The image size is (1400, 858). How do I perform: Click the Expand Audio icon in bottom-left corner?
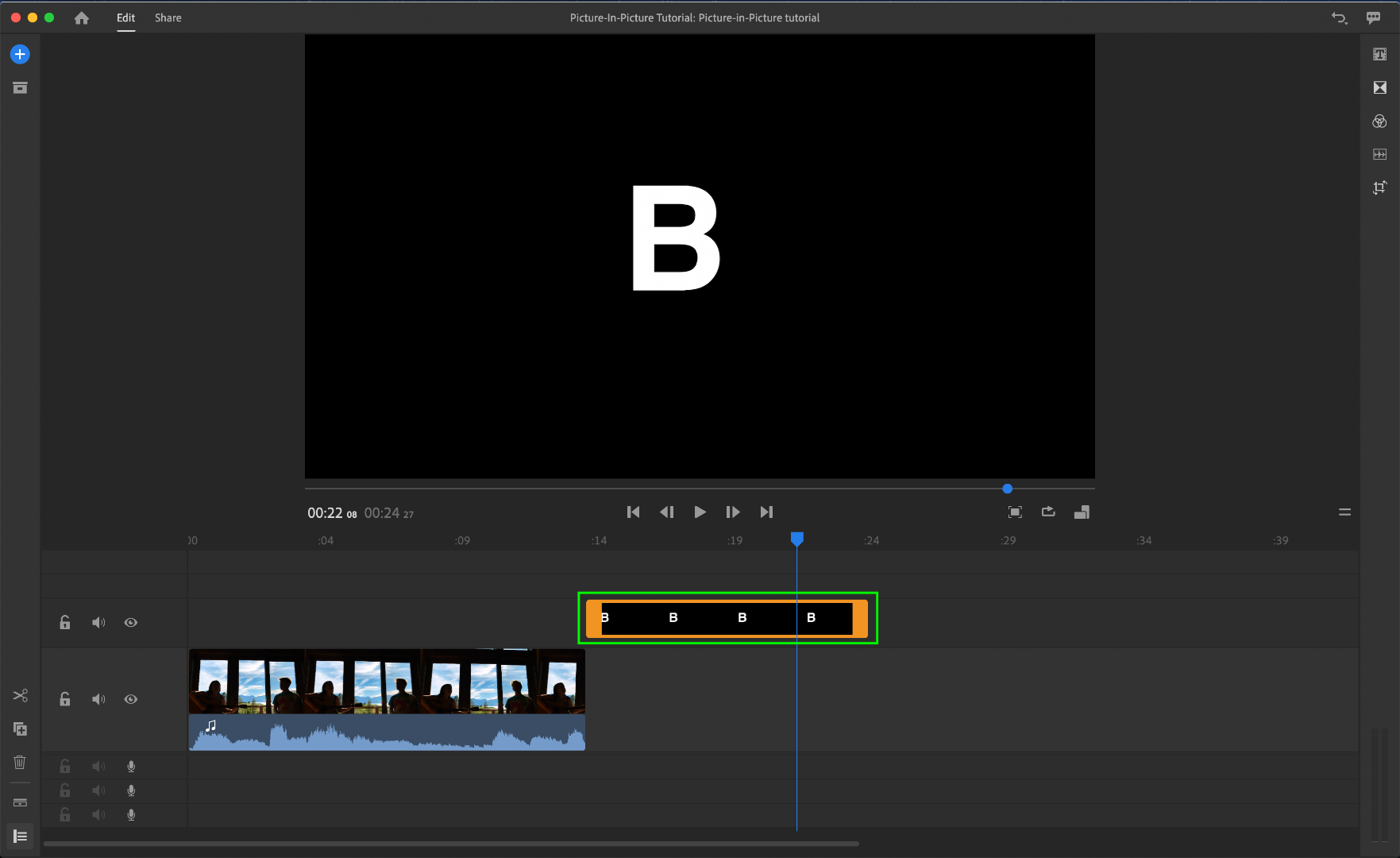(x=20, y=836)
